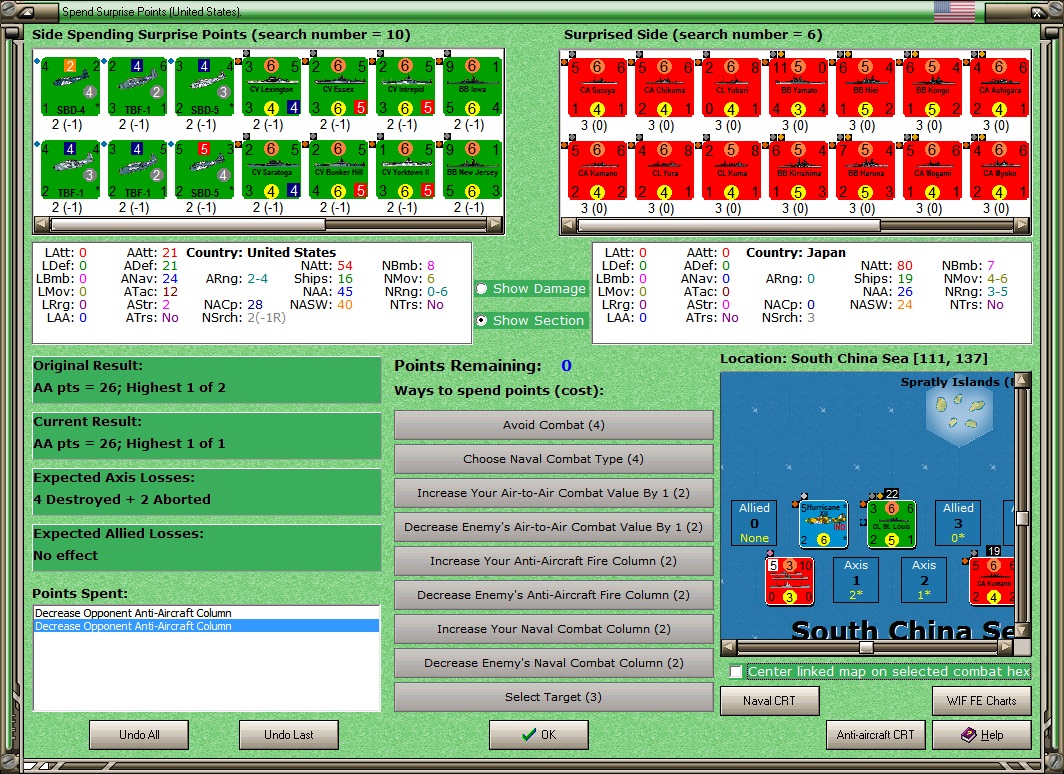The height and width of the screenshot is (774, 1064).
Task: Click the CL St. Louis counter on the map
Action: [x=892, y=524]
